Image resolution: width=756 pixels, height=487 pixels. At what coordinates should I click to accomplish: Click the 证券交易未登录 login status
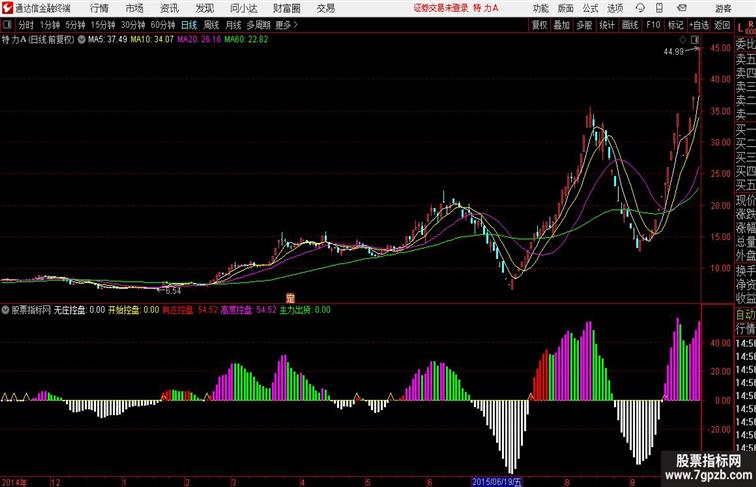[x=441, y=8]
